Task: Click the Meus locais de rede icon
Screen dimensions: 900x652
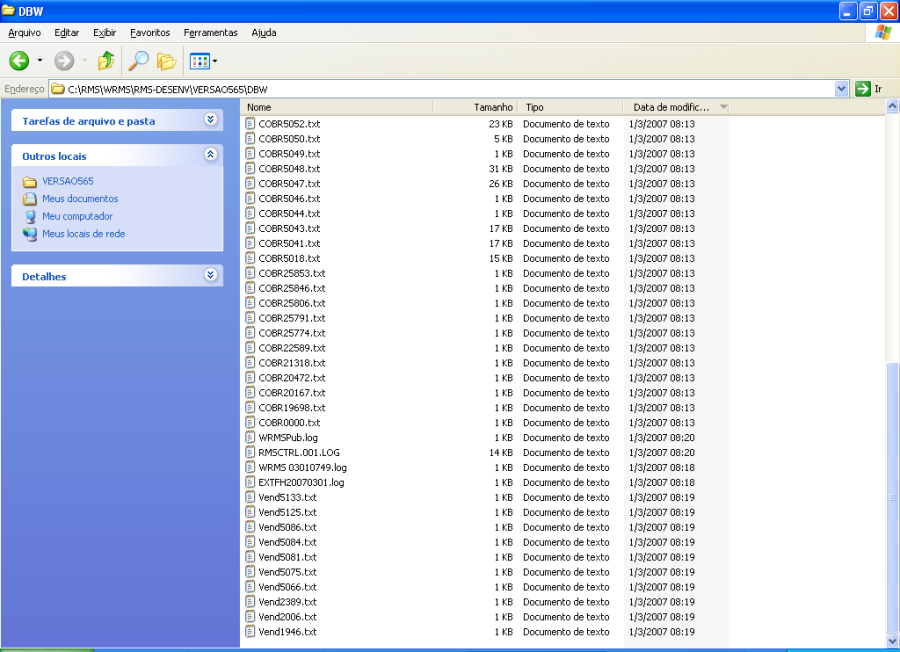Action: 30,234
